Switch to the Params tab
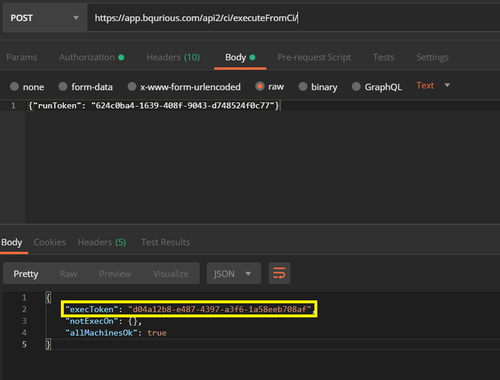This screenshot has width=500, height=380. 22,57
